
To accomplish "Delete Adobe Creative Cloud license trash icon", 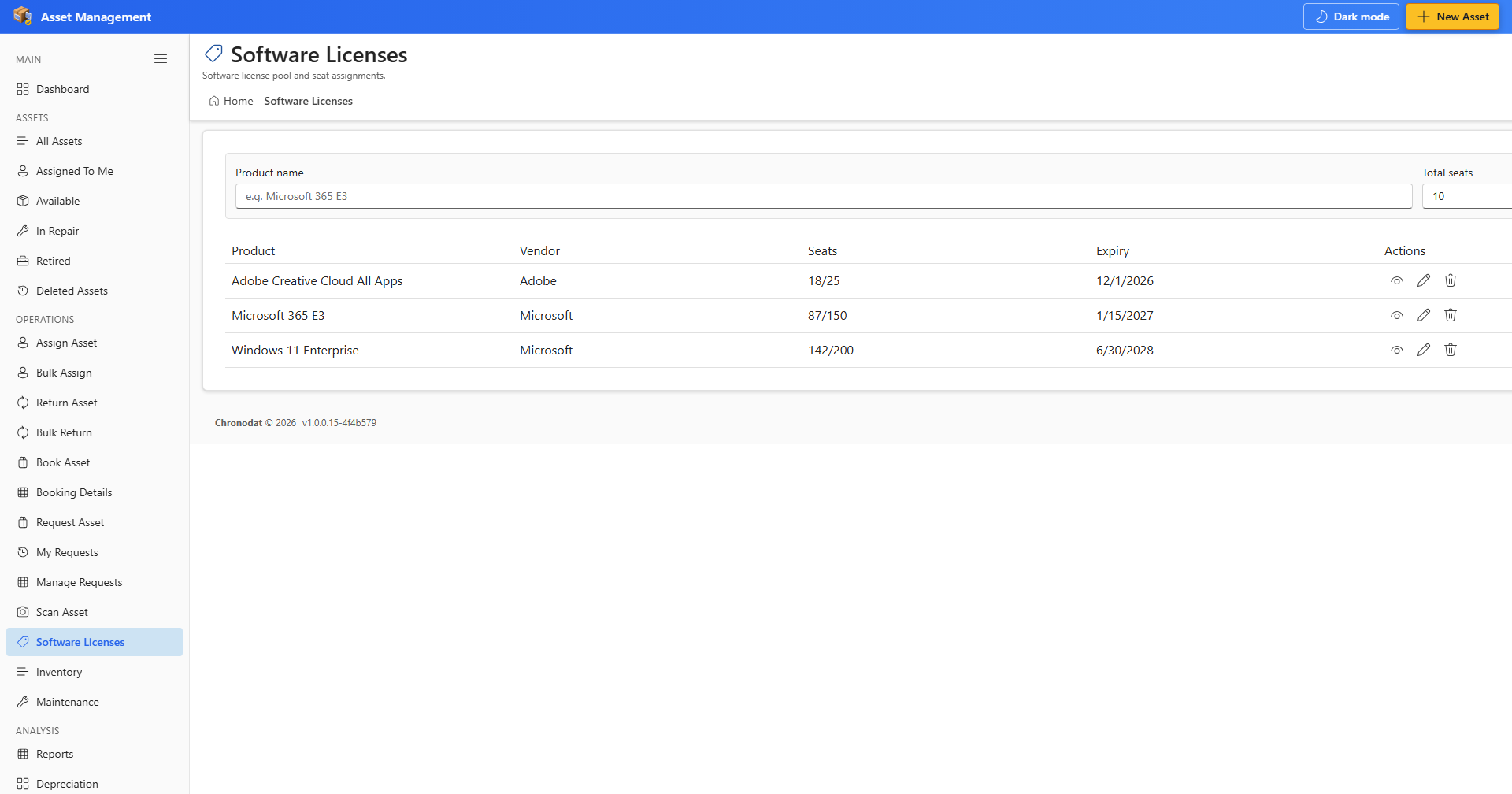I will [x=1451, y=280].
